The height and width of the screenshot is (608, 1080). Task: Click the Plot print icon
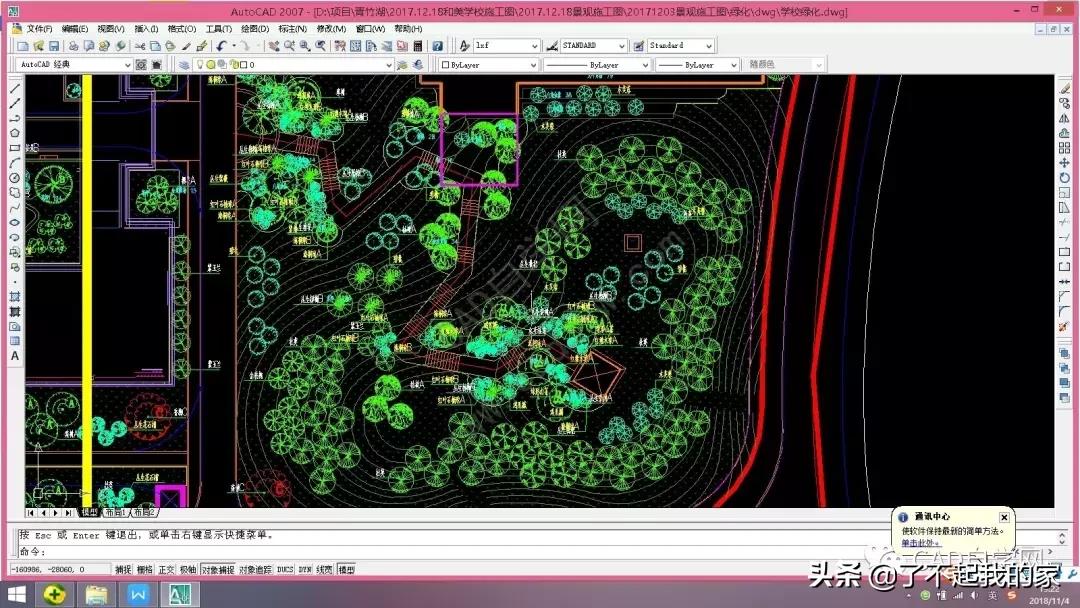coord(74,46)
